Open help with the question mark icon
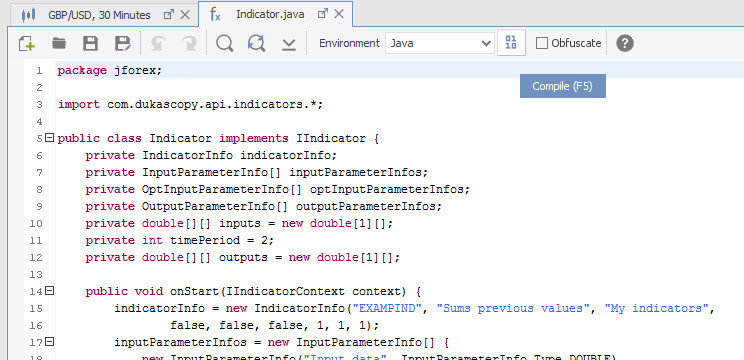 [625, 43]
